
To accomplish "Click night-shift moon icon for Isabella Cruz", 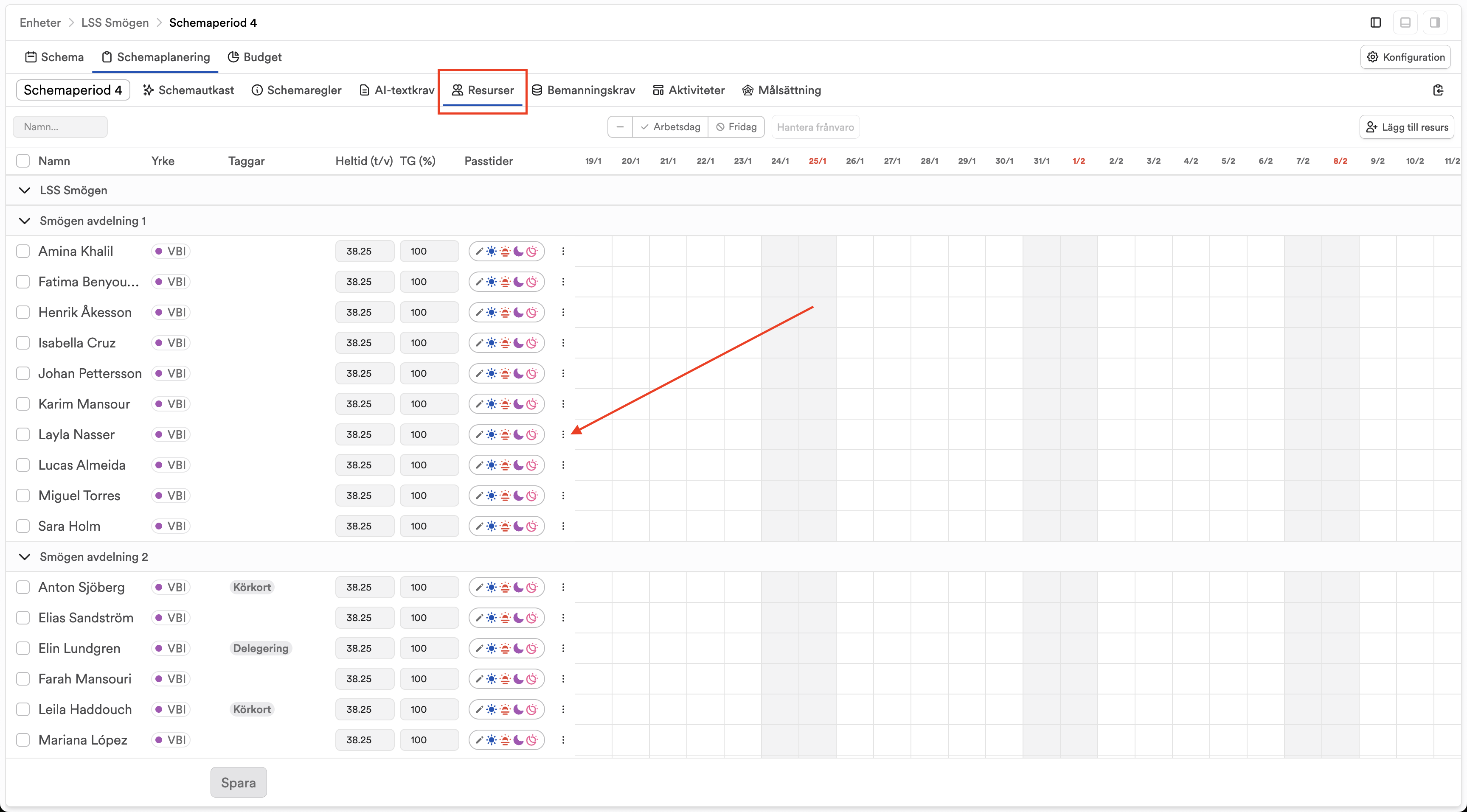I will tap(518, 342).
